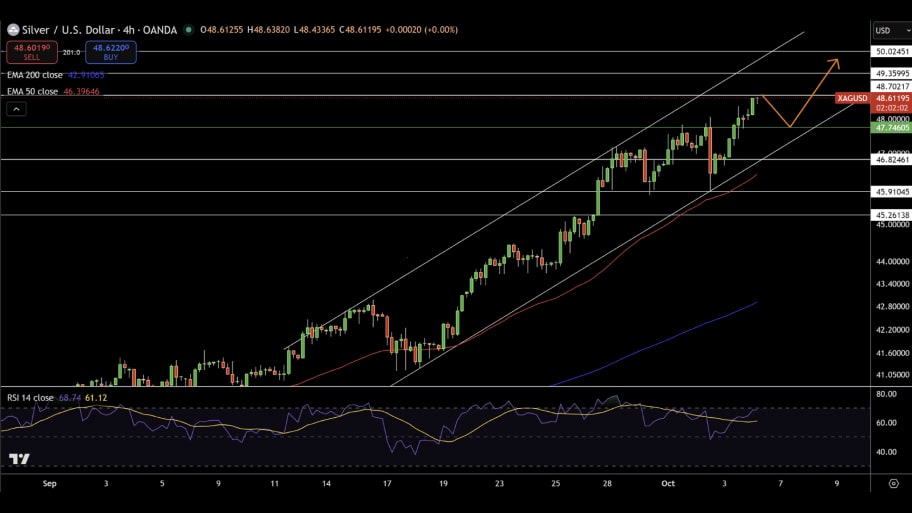The height and width of the screenshot is (513, 912).
Task: Click the 45.26138 support level label
Action: pos(891,215)
